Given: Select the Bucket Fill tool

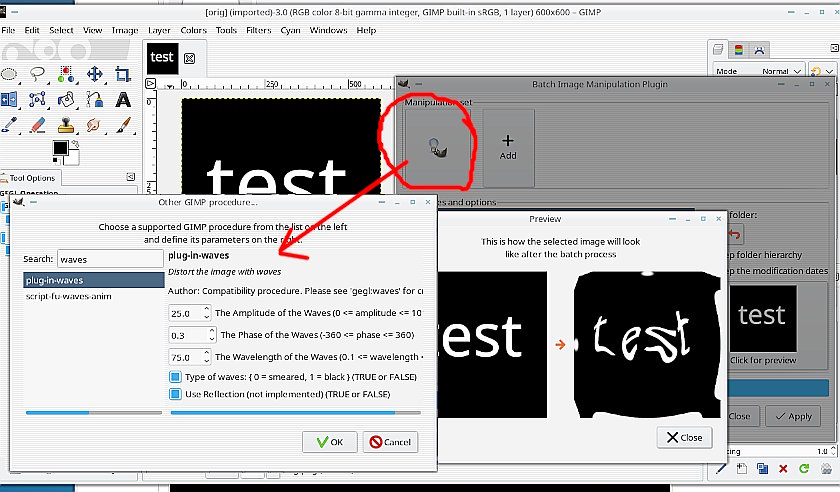Looking at the screenshot, I should coord(66,100).
